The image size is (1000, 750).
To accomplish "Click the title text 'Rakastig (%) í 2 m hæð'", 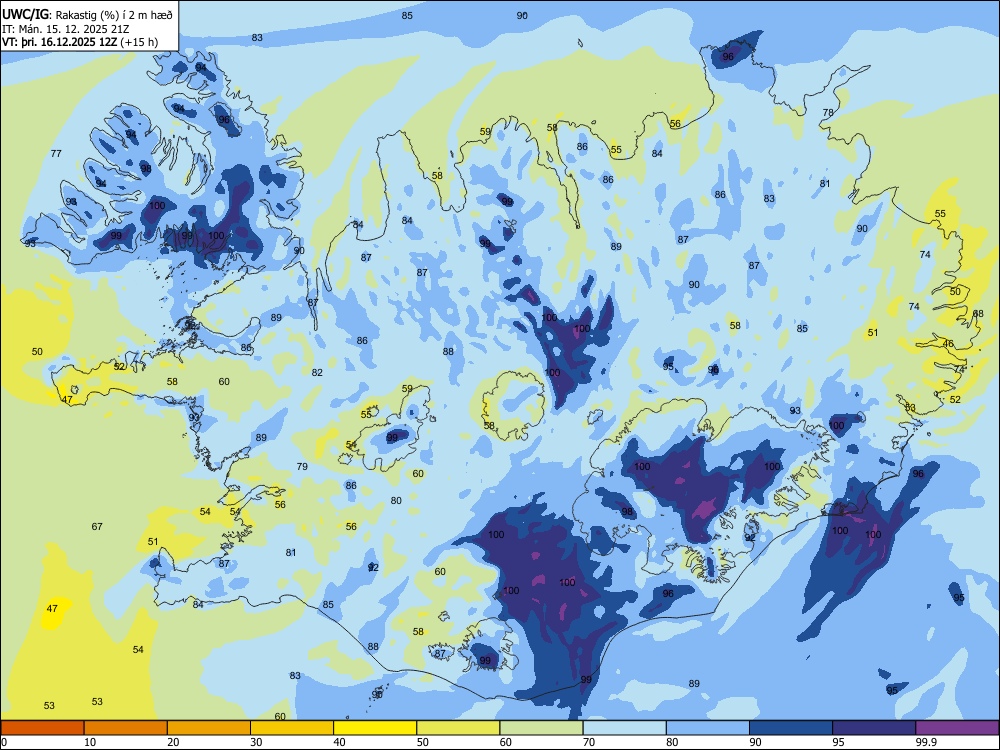I will [114, 14].
